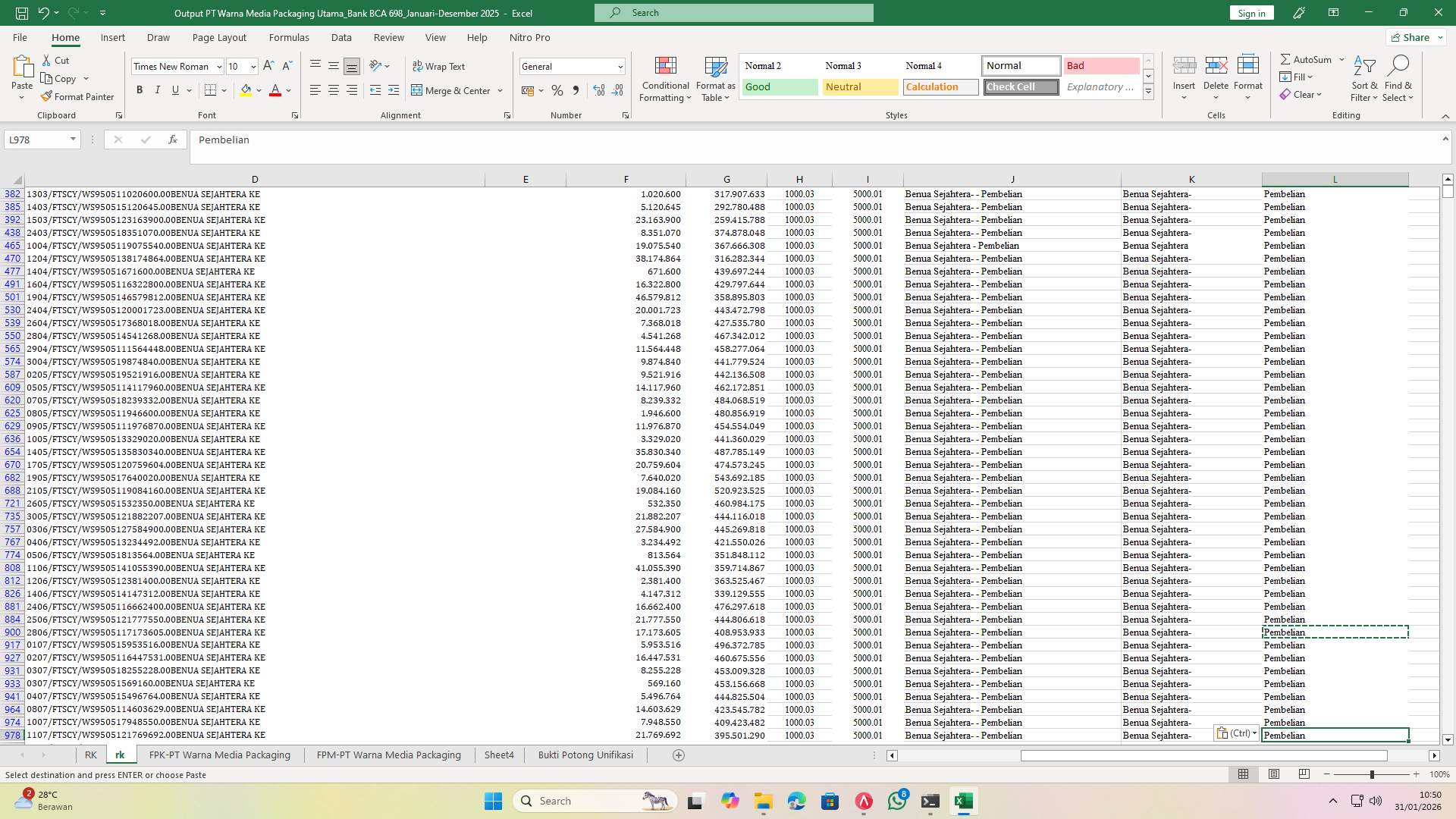Click the Sign in button
This screenshot has height=819, width=1456.
click(x=1250, y=12)
